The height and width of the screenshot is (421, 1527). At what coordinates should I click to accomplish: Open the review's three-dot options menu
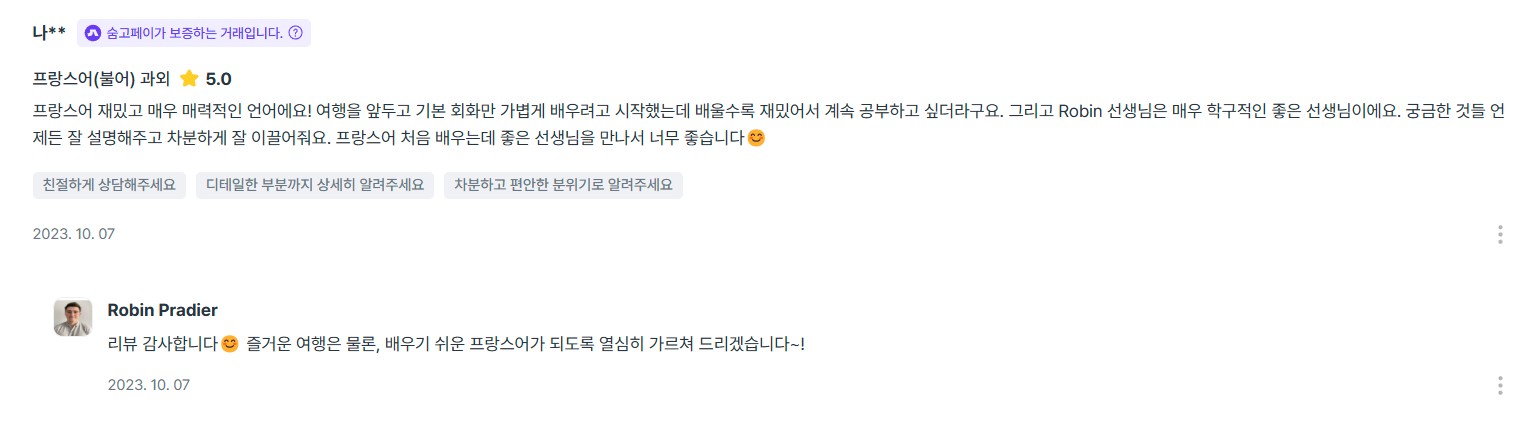(x=1499, y=235)
